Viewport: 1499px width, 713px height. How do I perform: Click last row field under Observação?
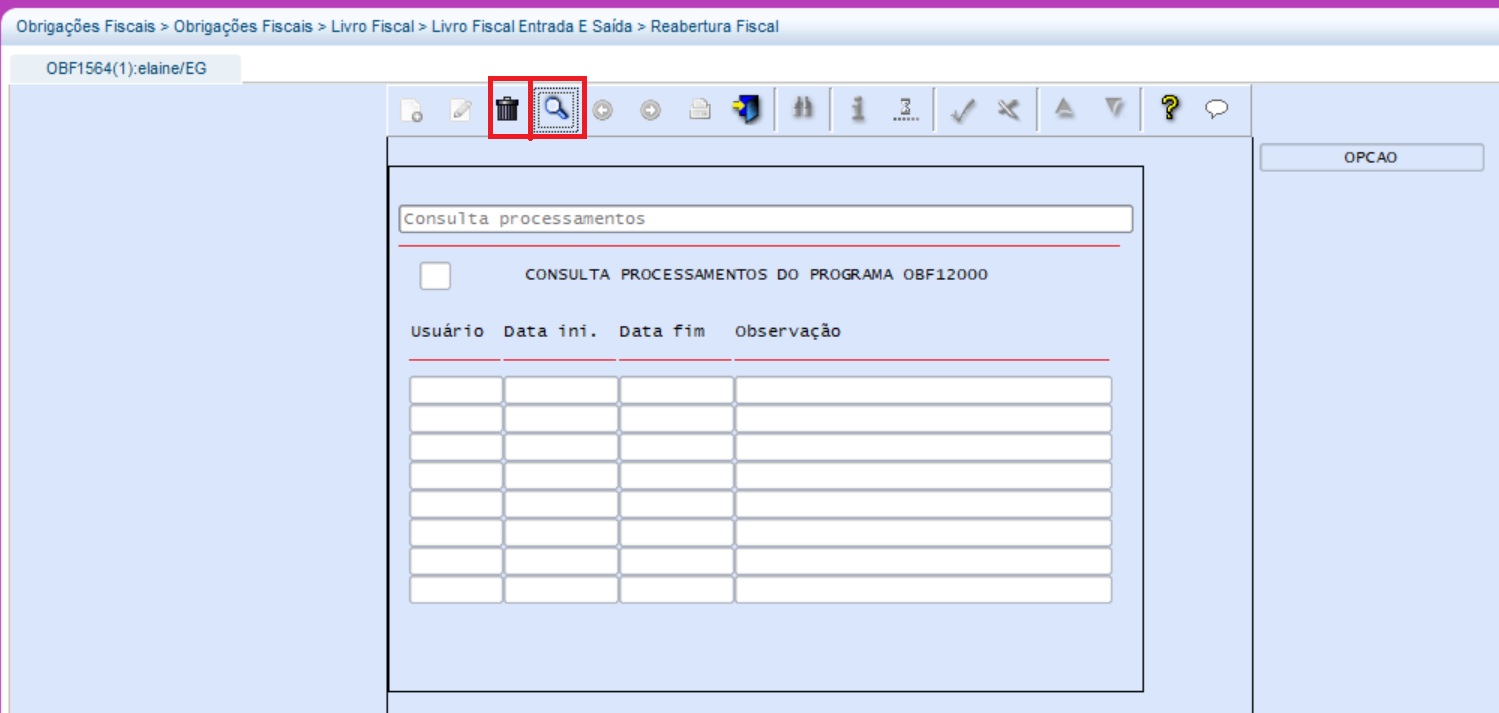(x=924, y=590)
